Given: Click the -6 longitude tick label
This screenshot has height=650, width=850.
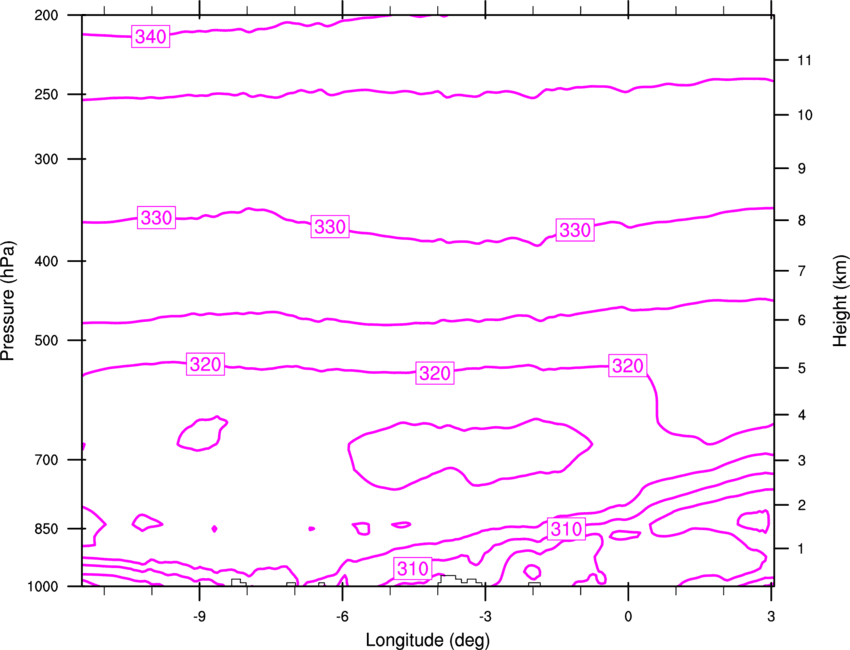Looking at the screenshot, I should pyautogui.click(x=342, y=616).
